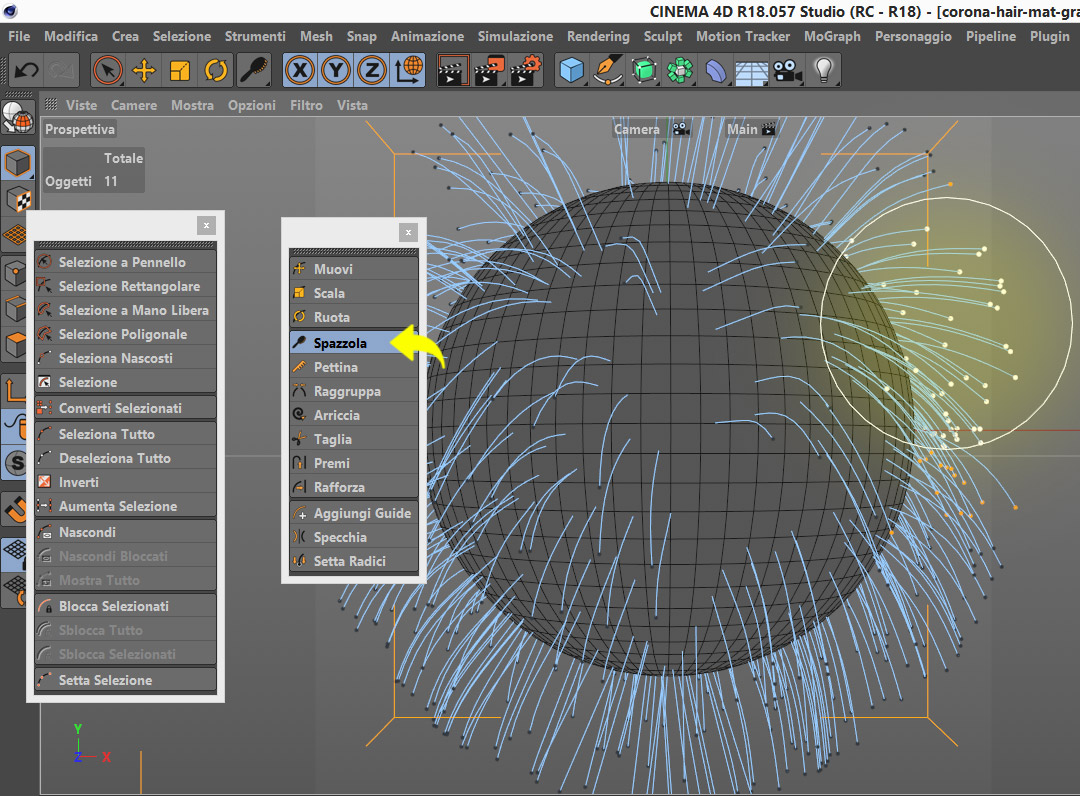Click the Redo arrow icon
This screenshot has height=796, width=1080.
coord(62,70)
